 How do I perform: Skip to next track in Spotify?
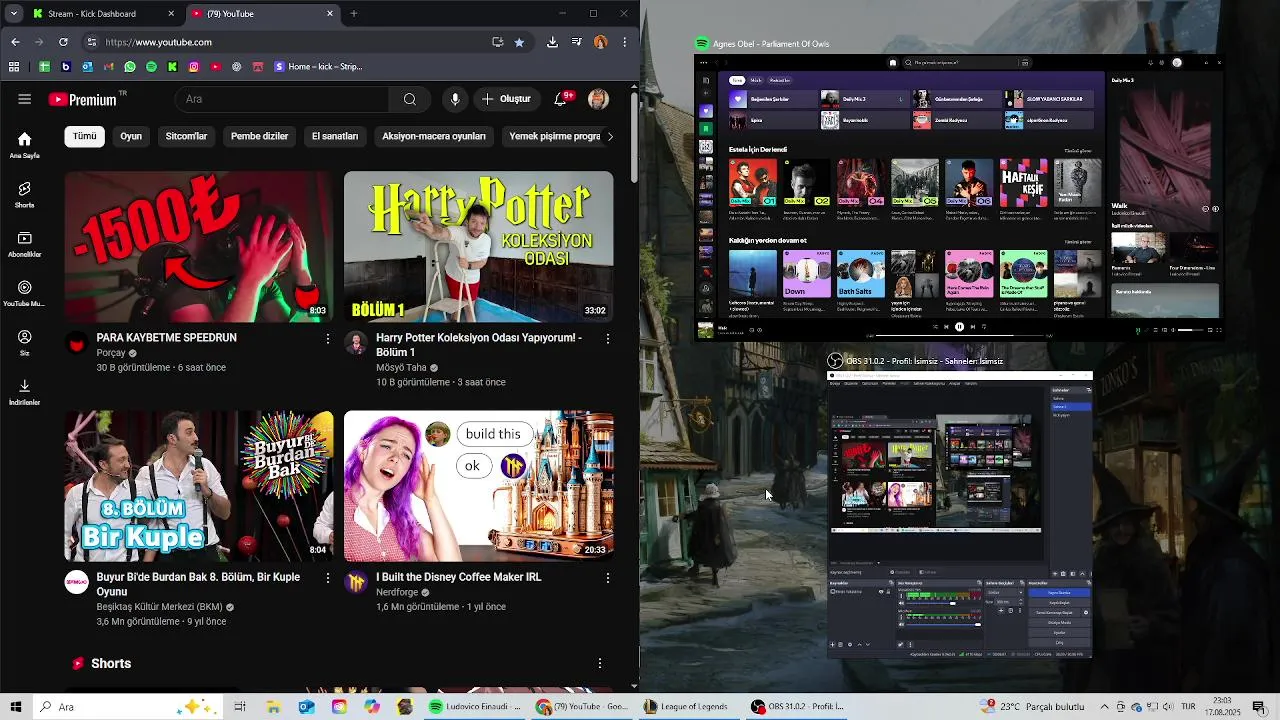click(x=973, y=327)
